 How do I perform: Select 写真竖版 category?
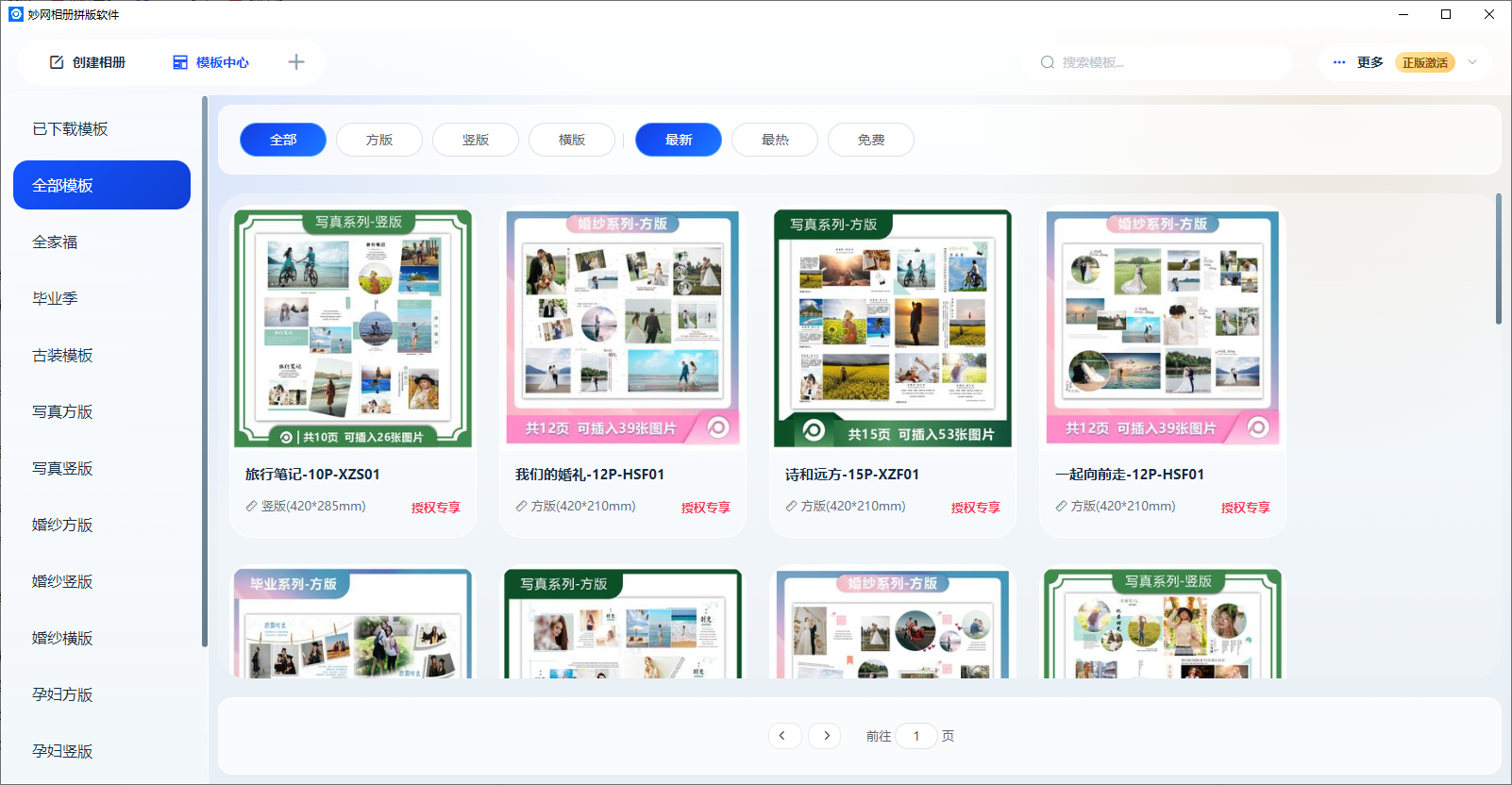(102, 469)
